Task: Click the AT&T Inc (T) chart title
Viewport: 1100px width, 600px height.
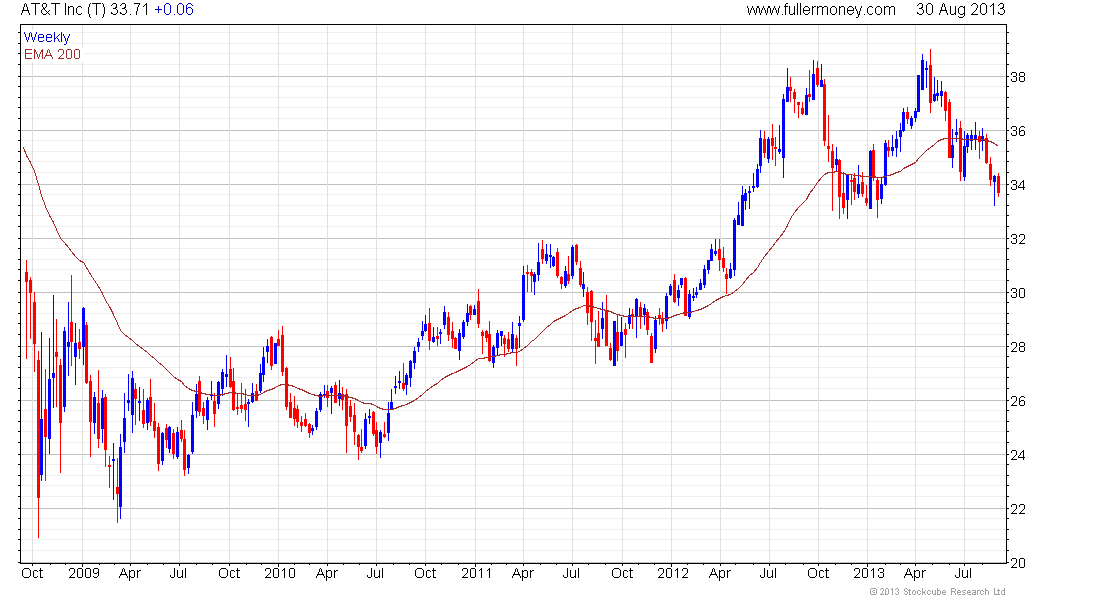Action: coord(63,10)
